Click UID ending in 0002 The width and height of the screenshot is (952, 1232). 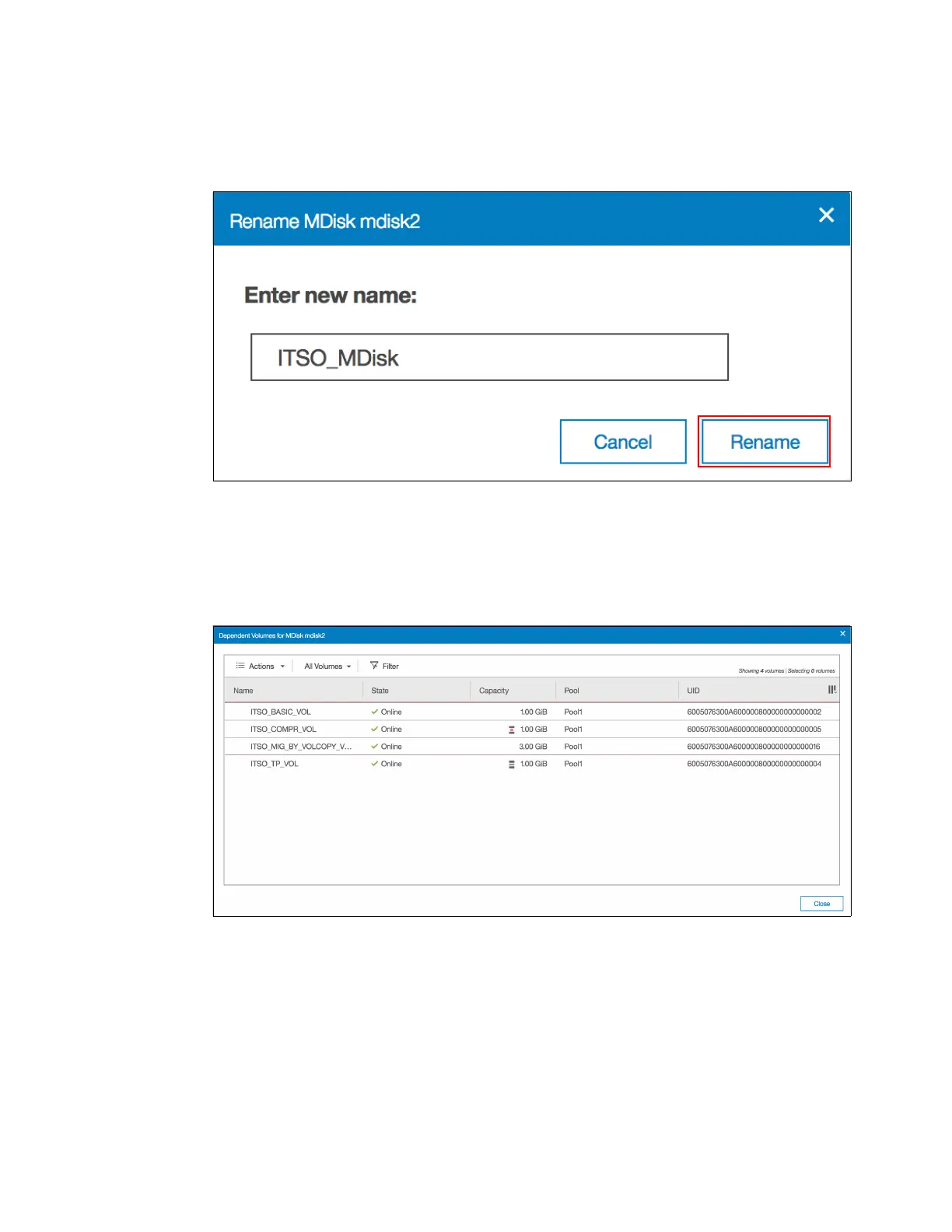754,712
